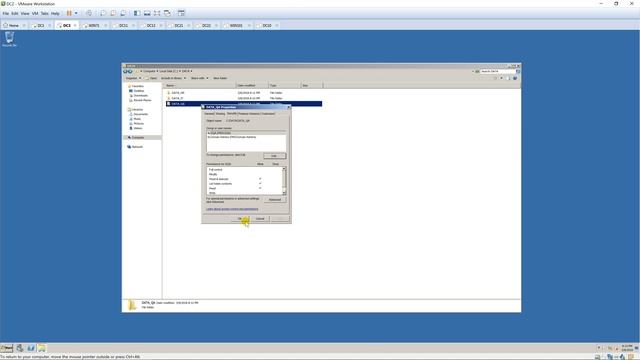Switch to the DC12 VM tab
Image resolution: width=640 pixels, height=360 pixels.
(151, 25)
